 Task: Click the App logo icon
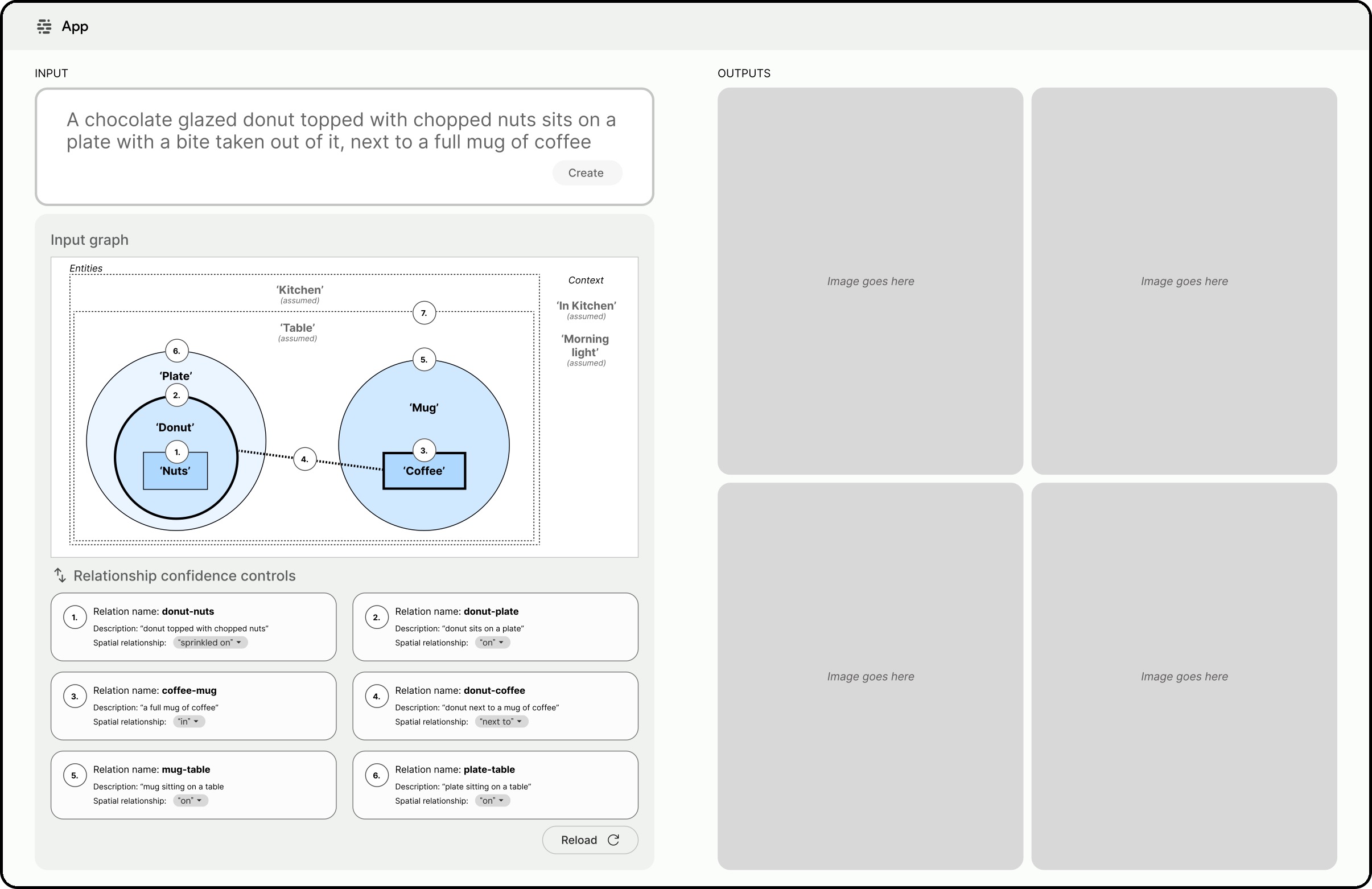tap(44, 27)
